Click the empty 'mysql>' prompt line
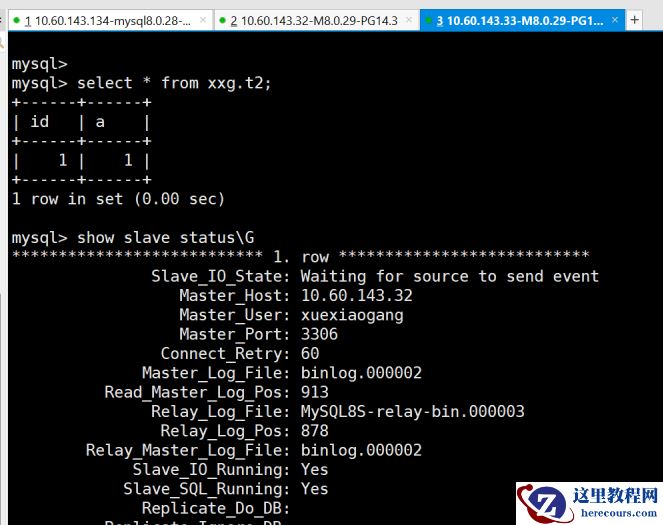Screen dimensions: 663x525 [40, 64]
